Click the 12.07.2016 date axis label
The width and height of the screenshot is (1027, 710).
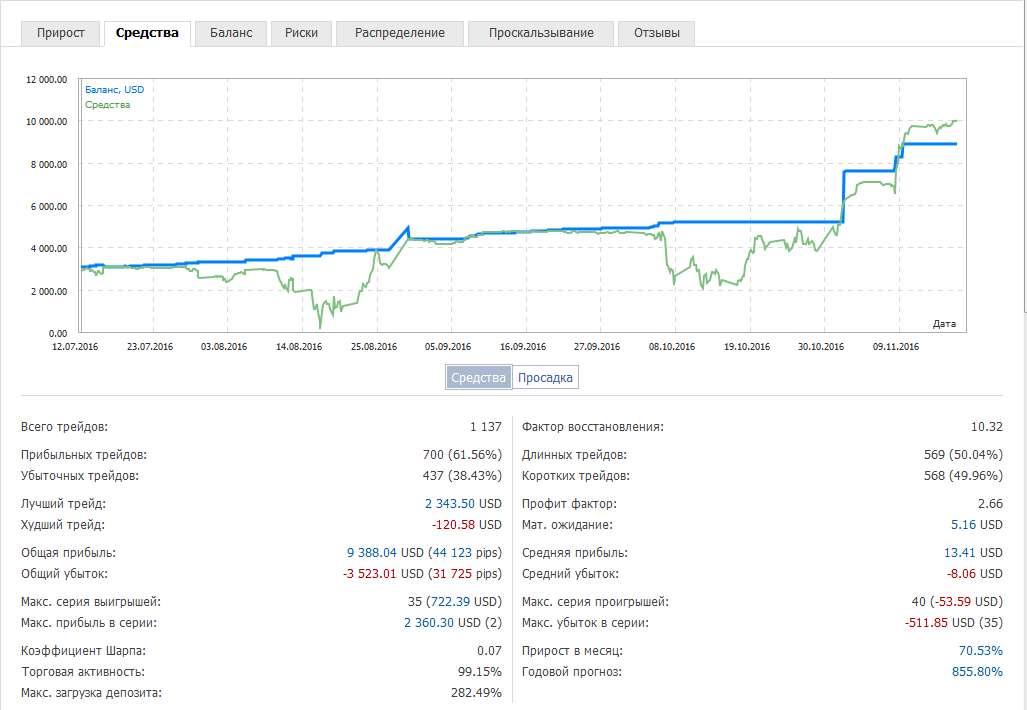coord(75,346)
